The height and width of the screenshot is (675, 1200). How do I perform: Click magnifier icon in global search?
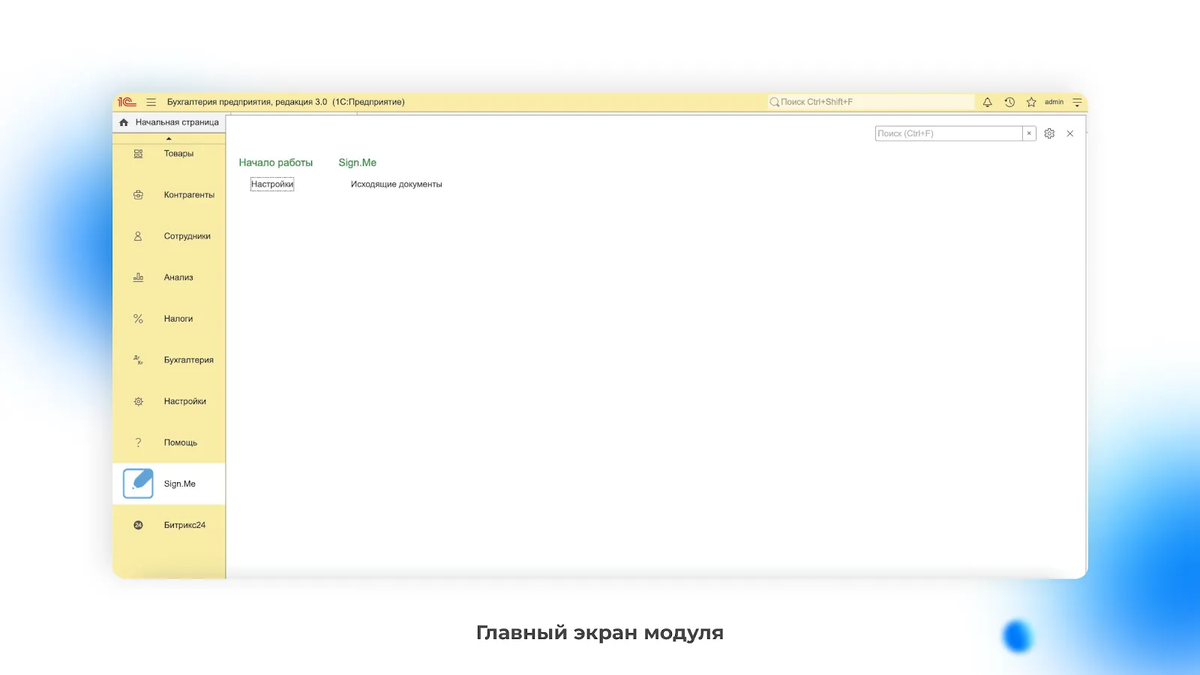[x=775, y=102]
